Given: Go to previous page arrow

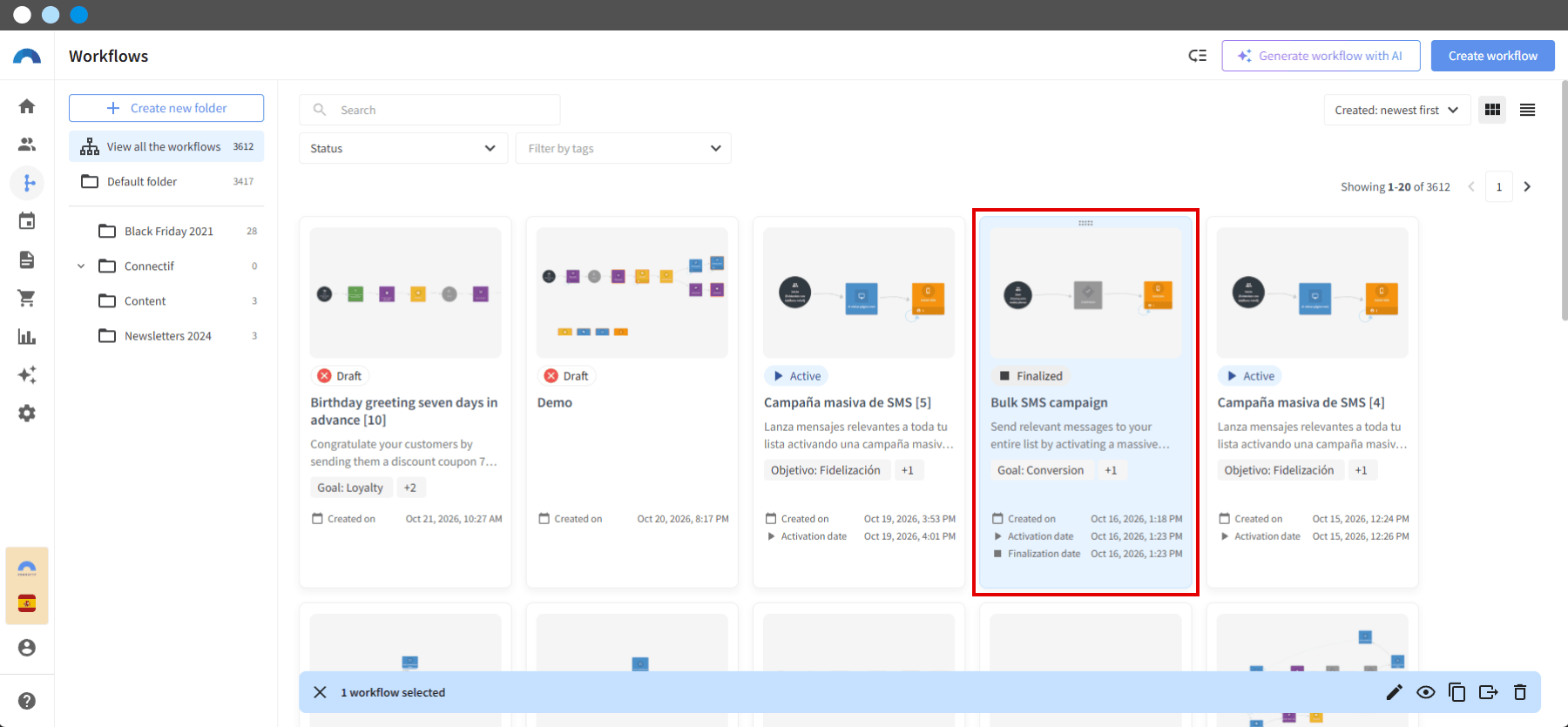Looking at the screenshot, I should coord(1471,186).
